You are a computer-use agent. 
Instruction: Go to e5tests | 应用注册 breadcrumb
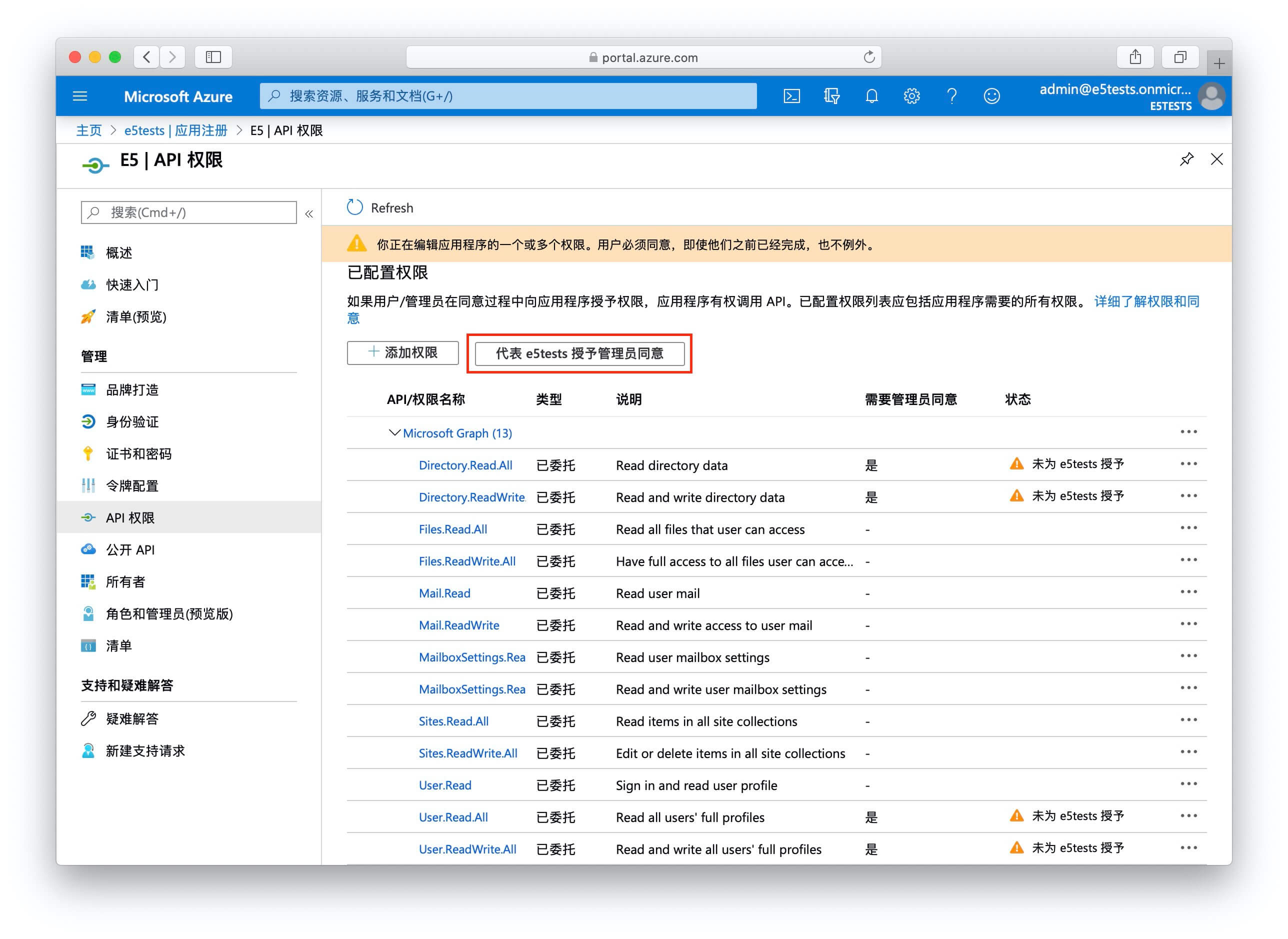pyautogui.click(x=175, y=130)
